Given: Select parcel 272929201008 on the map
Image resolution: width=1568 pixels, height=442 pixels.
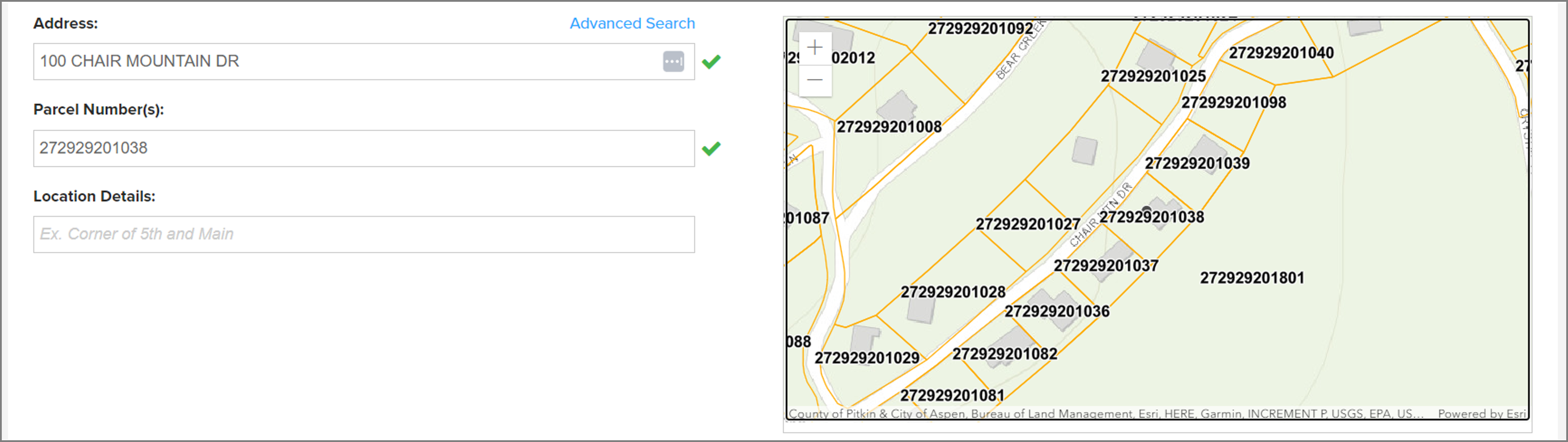Looking at the screenshot, I should coord(889,127).
